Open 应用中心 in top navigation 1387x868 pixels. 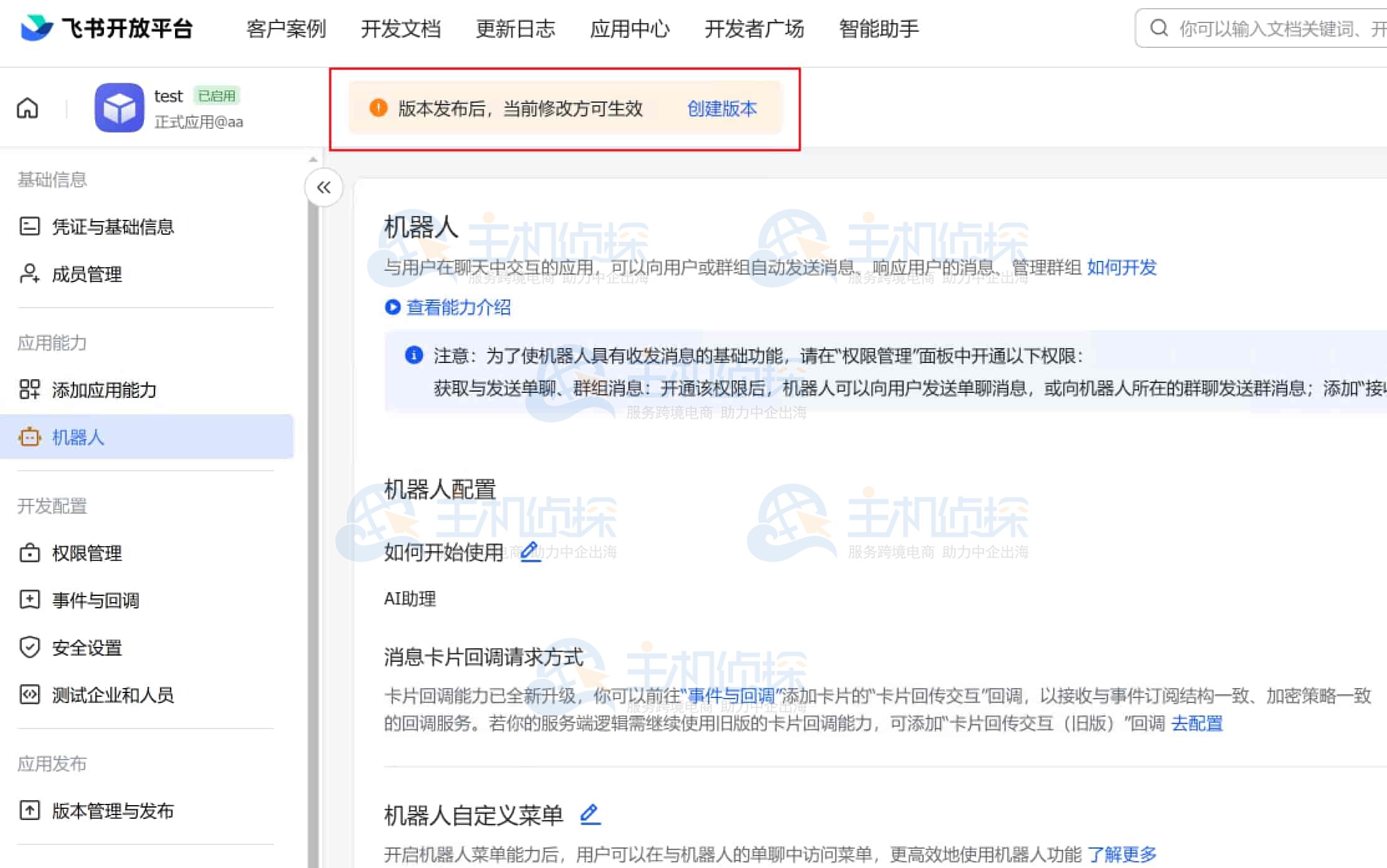629,29
